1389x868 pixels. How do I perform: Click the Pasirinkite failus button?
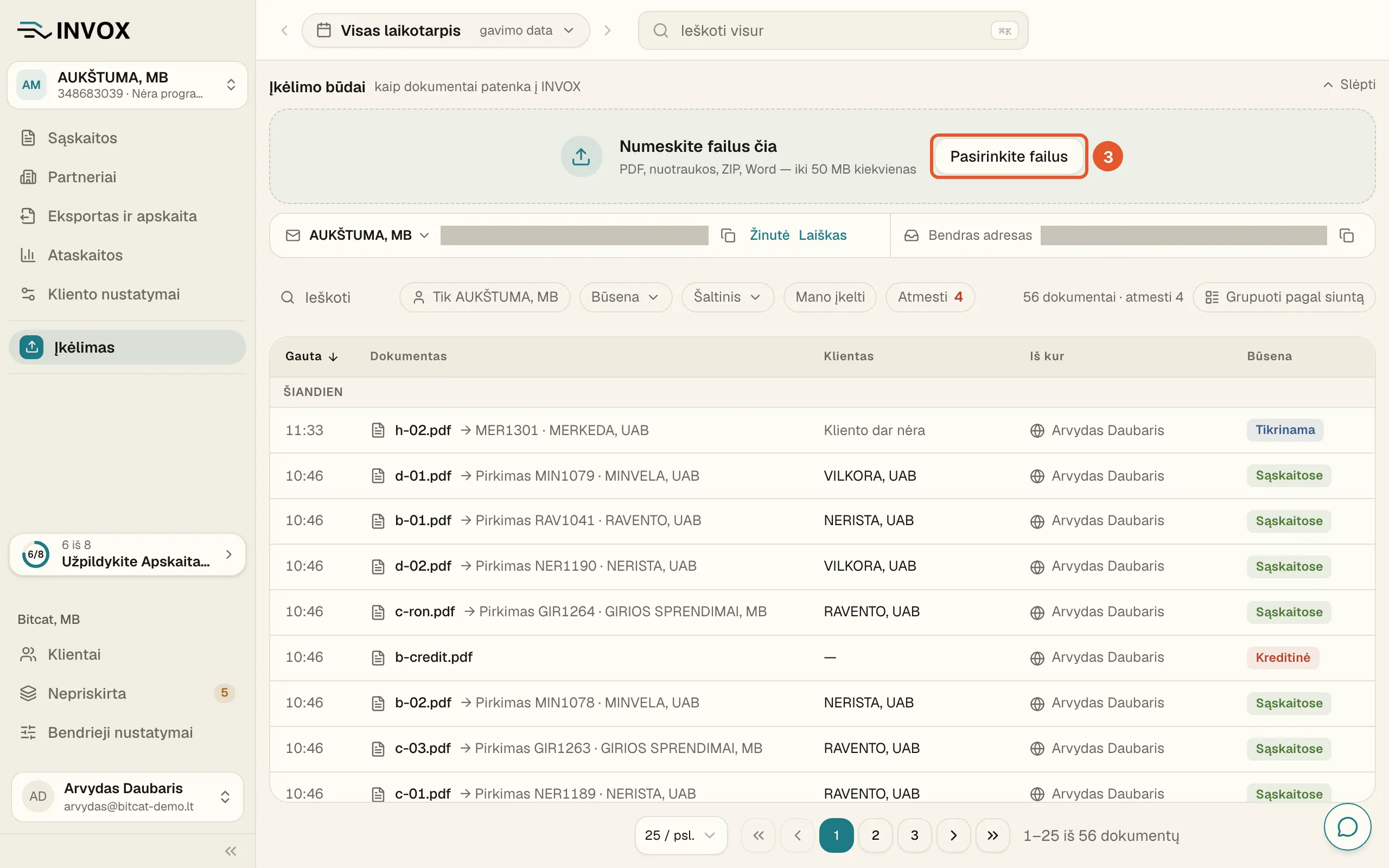(x=1009, y=156)
